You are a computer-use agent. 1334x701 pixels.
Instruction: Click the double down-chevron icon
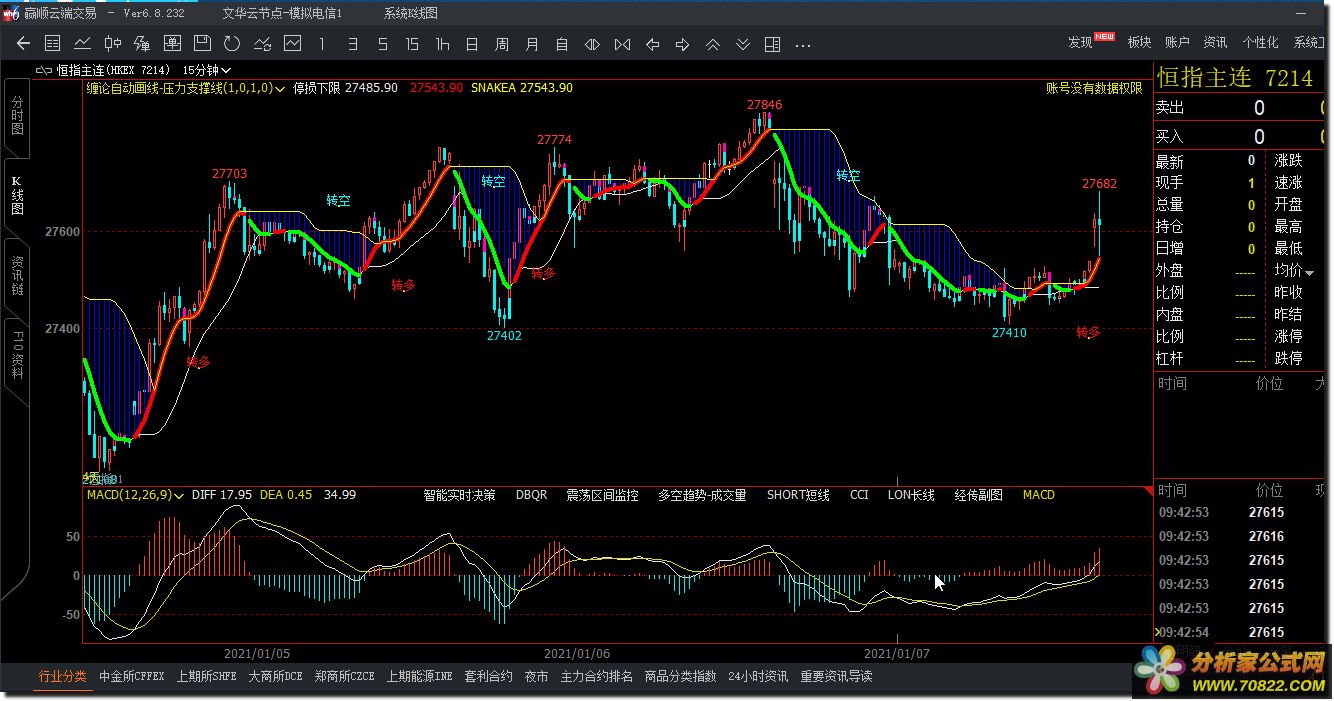coord(742,44)
